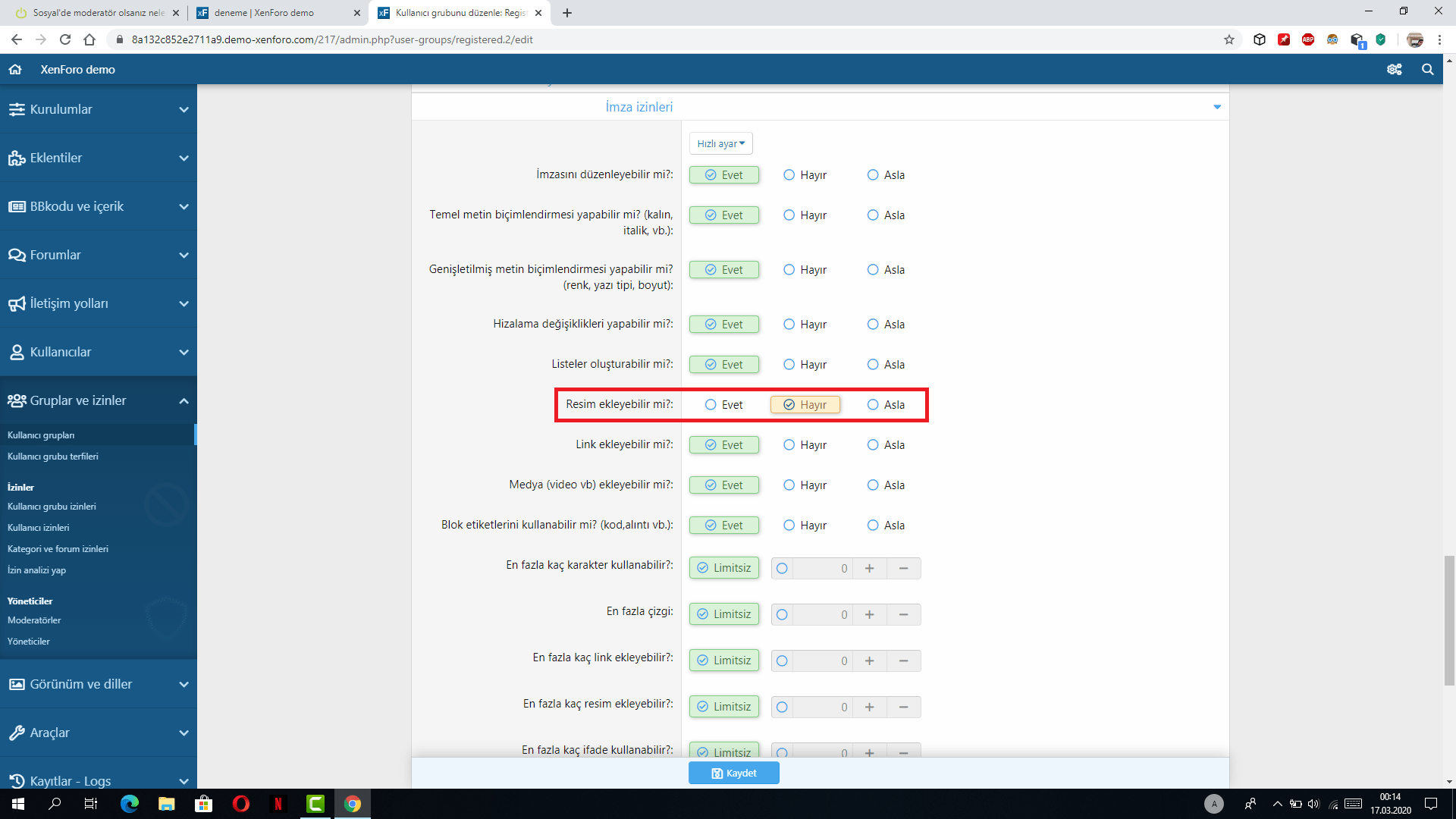Open the Moderatörler sidebar link
This screenshot has height=819, width=1456.
point(34,620)
